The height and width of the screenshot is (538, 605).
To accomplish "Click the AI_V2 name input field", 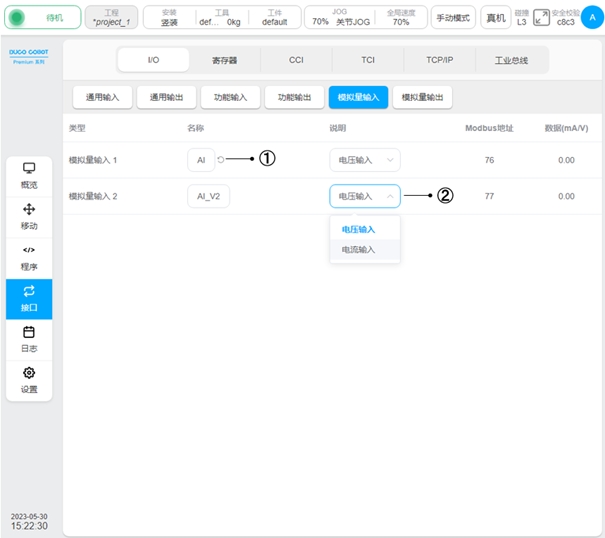I will 208,196.
